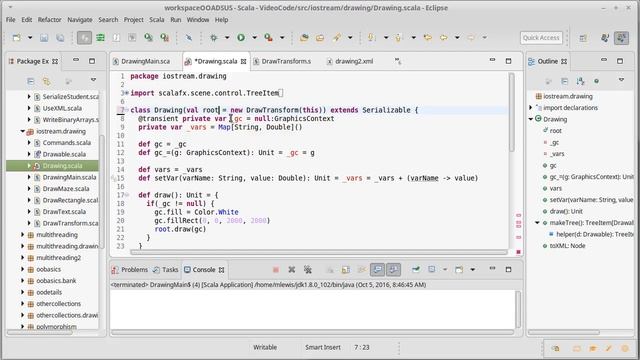Click the Open Console icon
The image size is (640, 360).
[x=459, y=269]
